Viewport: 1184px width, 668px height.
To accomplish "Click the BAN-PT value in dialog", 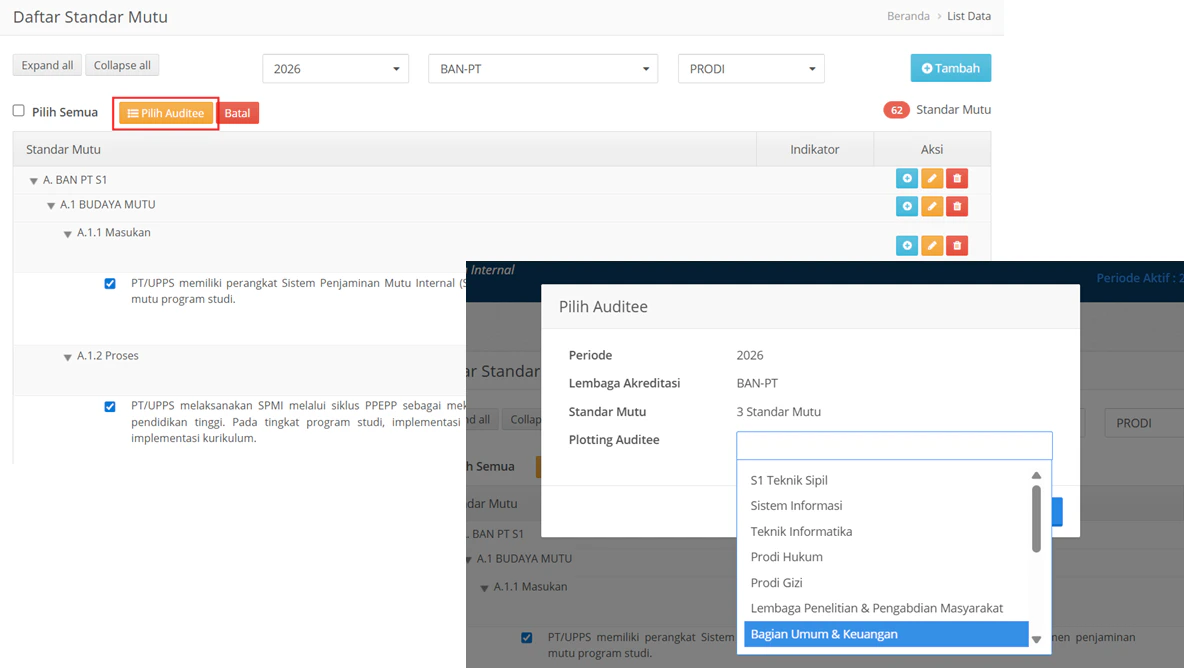I will pyautogui.click(x=757, y=383).
